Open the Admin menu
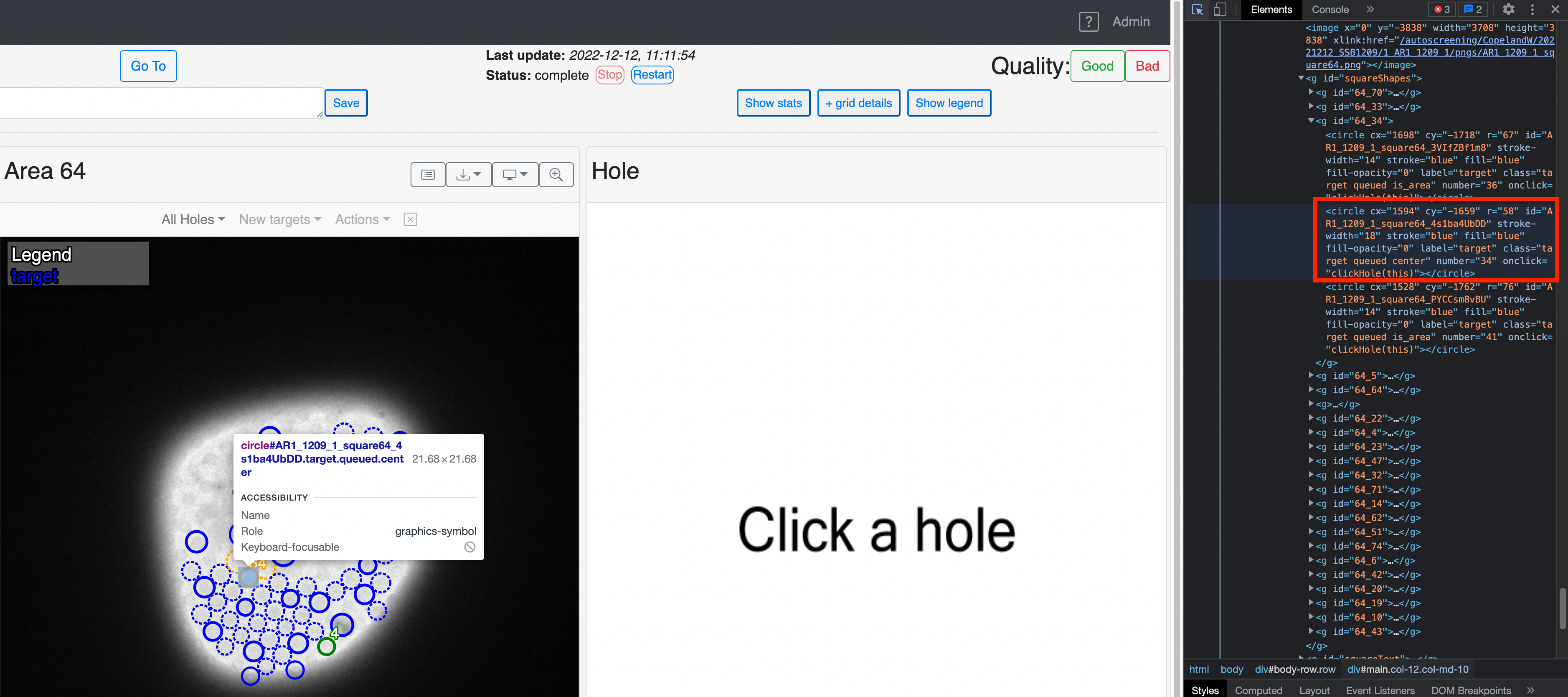This screenshot has width=1568, height=697. 1131,22
